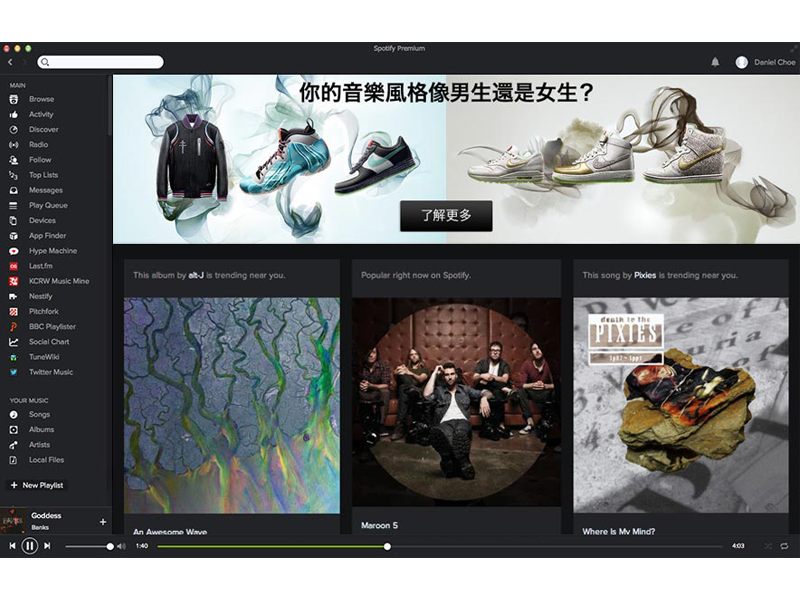Click the notifications bell icon
Image resolution: width=800 pixels, height=600 pixels.
[x=715, y=62]
